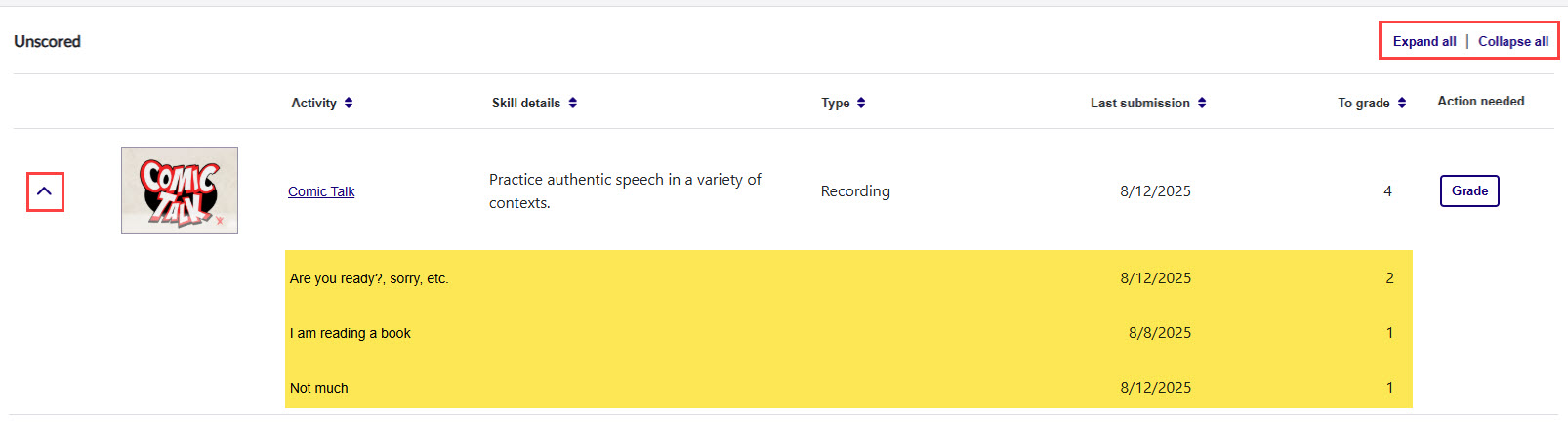Collapse all unscored activities
1568x422 pixels.
pyautogui.click(x=1512, y=42)
